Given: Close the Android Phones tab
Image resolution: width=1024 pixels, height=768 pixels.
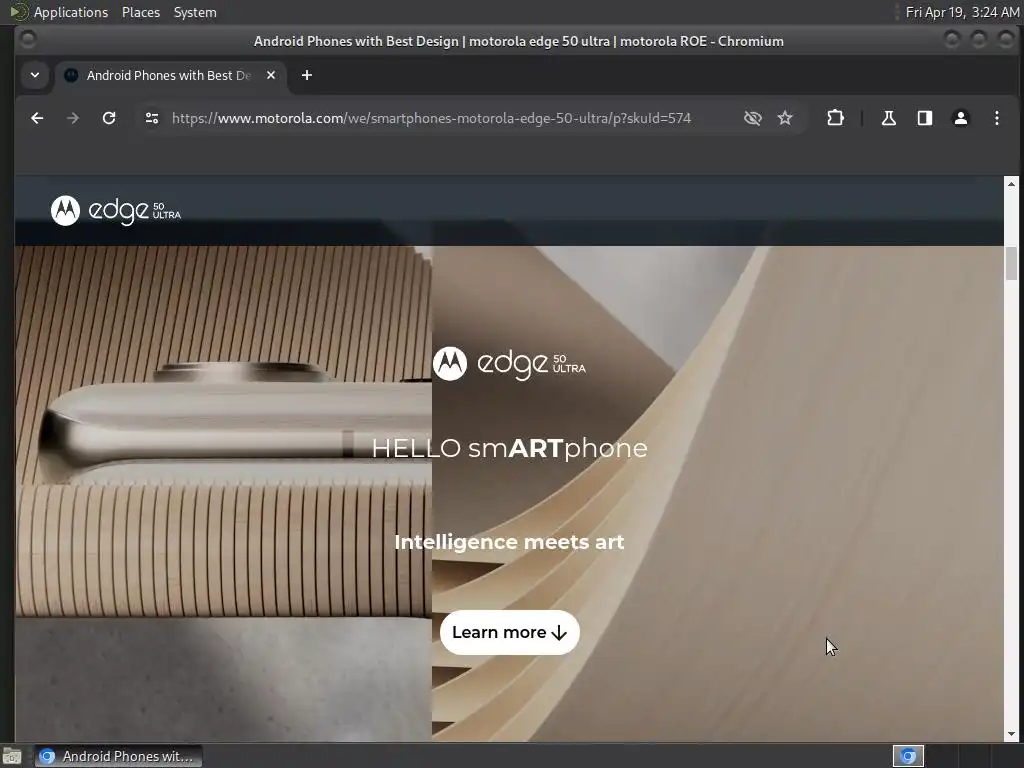Looking at the screenshot, I should click(271, 75).
